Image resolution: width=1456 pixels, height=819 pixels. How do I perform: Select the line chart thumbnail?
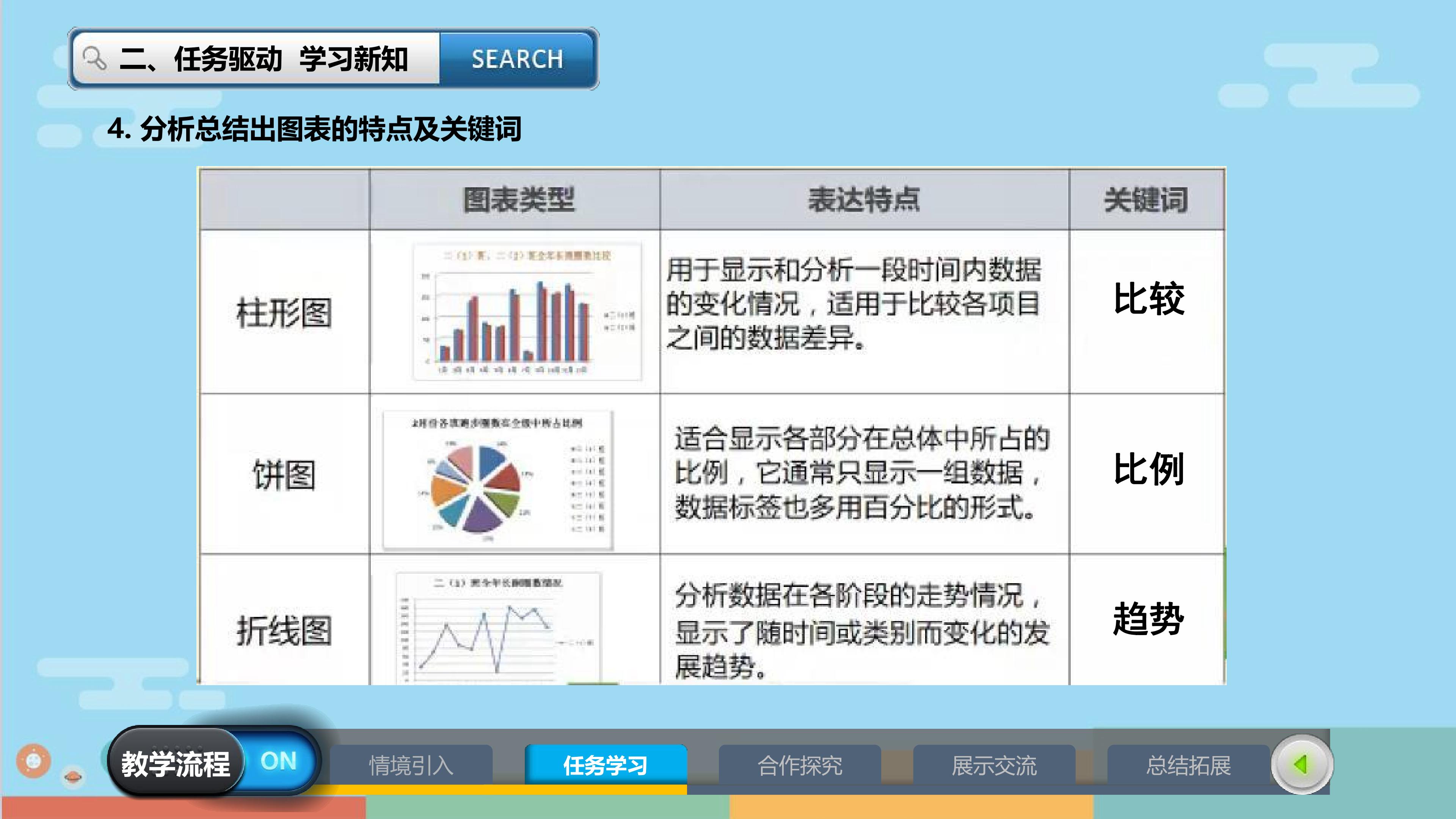[499, 629]
